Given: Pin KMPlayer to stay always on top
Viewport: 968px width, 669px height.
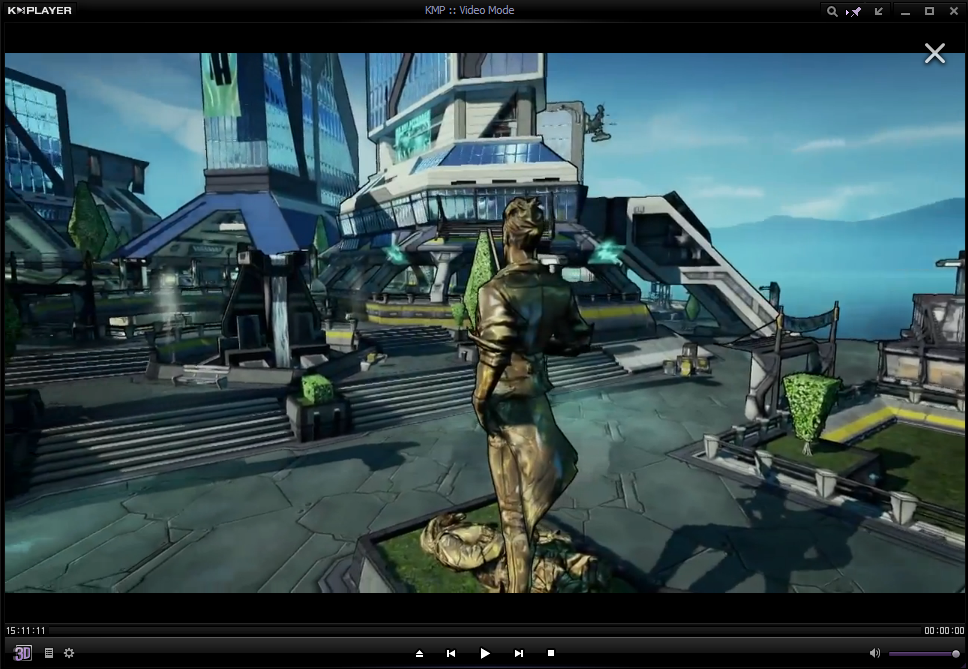Looking at the screenshot, I should [x=854, y=11].
